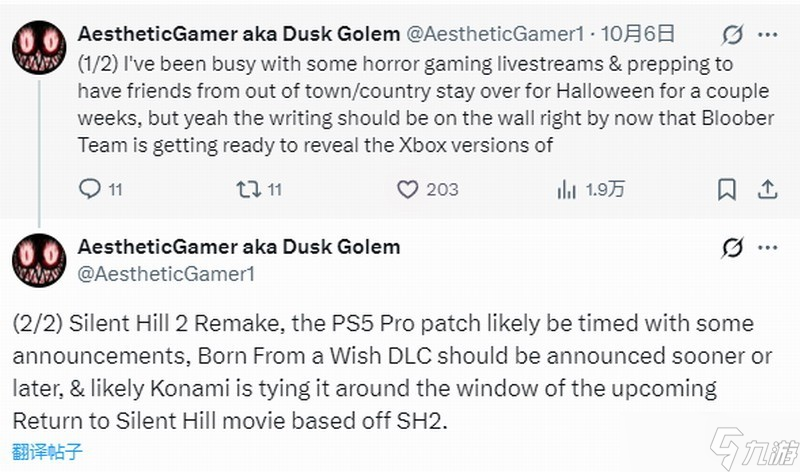Share the first tweet
This screenshot has width=800, height=472.
click(x=768, y=189)
